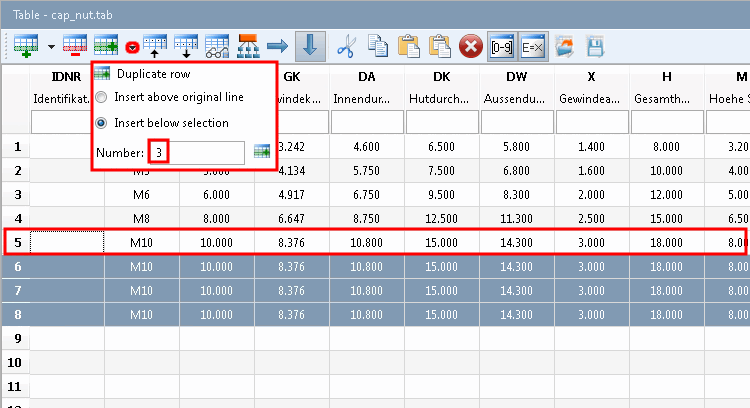
Task: Click the empty IDNR cell in row 5
Action: click(67, 243)
